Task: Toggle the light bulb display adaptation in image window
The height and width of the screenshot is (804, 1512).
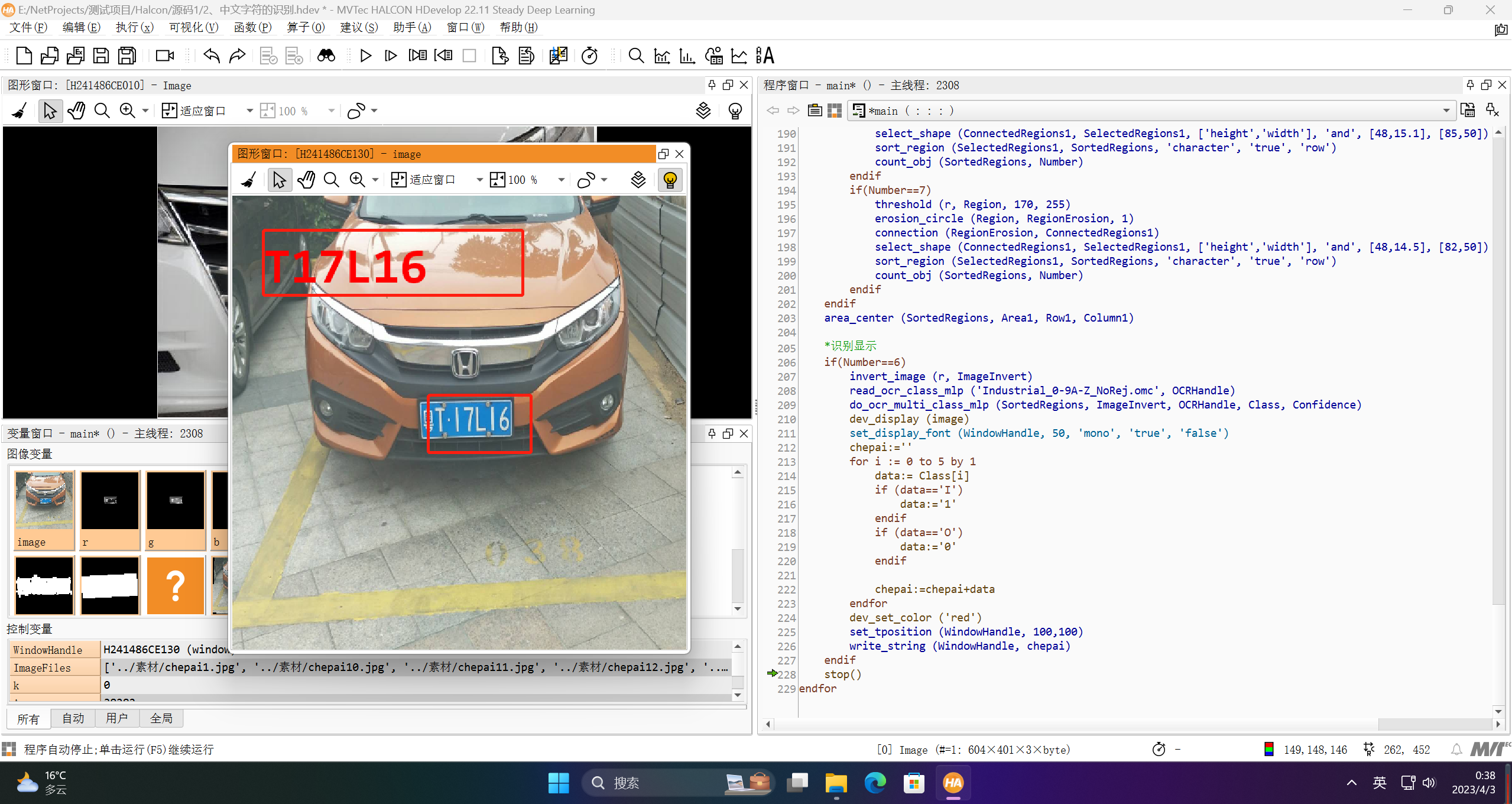Action: tap(670, 180)
